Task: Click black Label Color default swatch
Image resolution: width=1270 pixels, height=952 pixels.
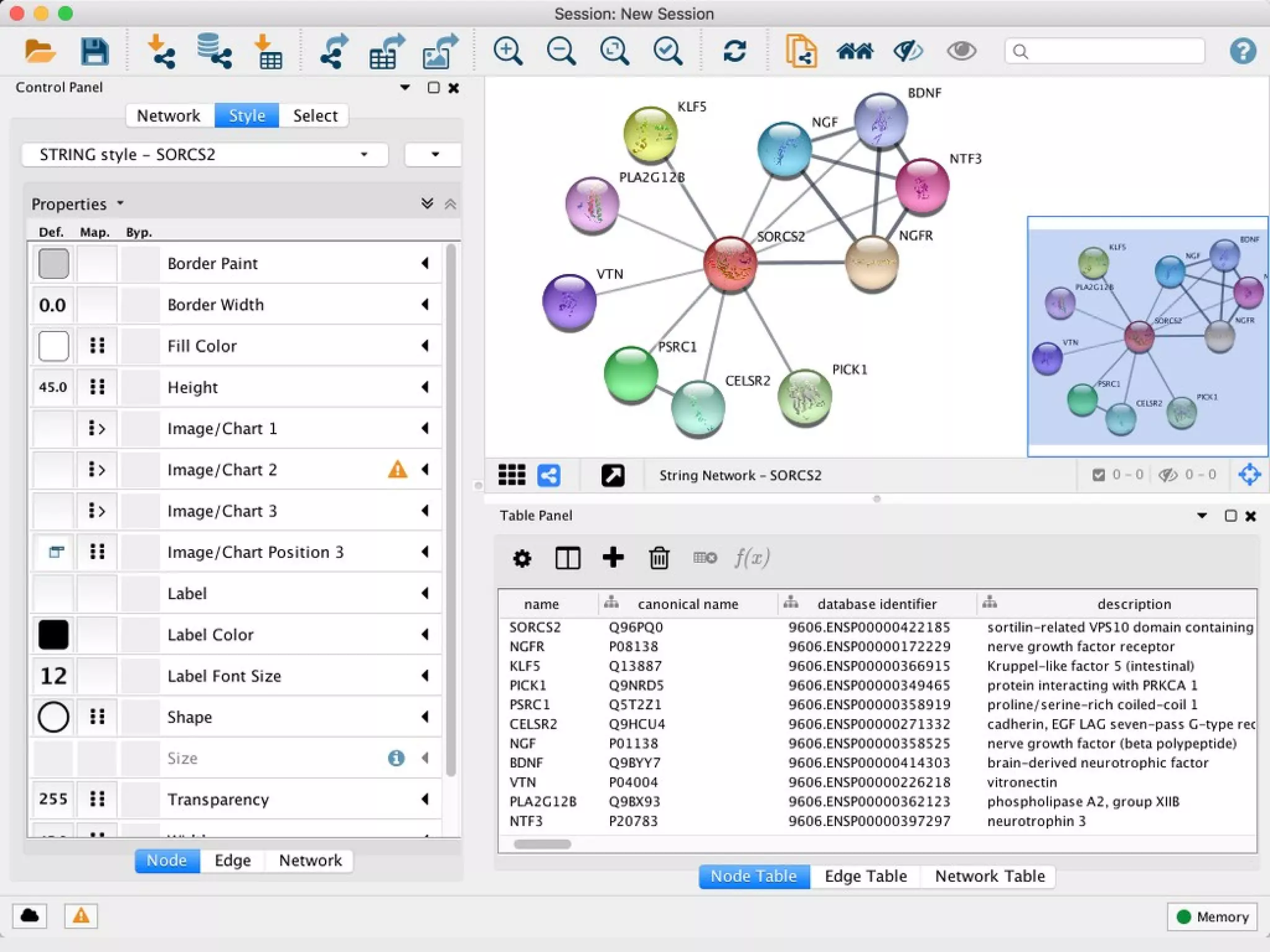Action: [x=53, y=635]
